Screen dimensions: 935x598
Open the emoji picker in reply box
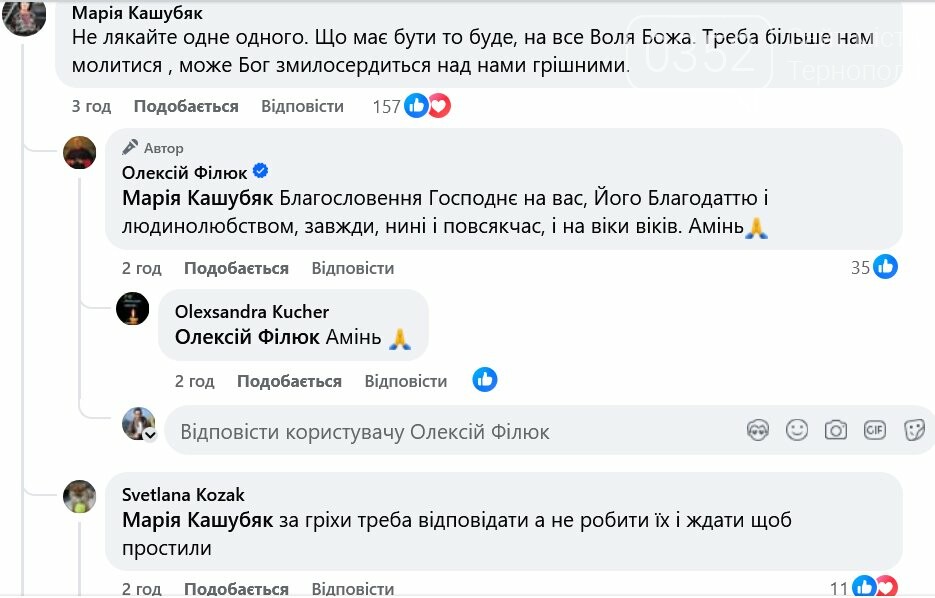797,430
